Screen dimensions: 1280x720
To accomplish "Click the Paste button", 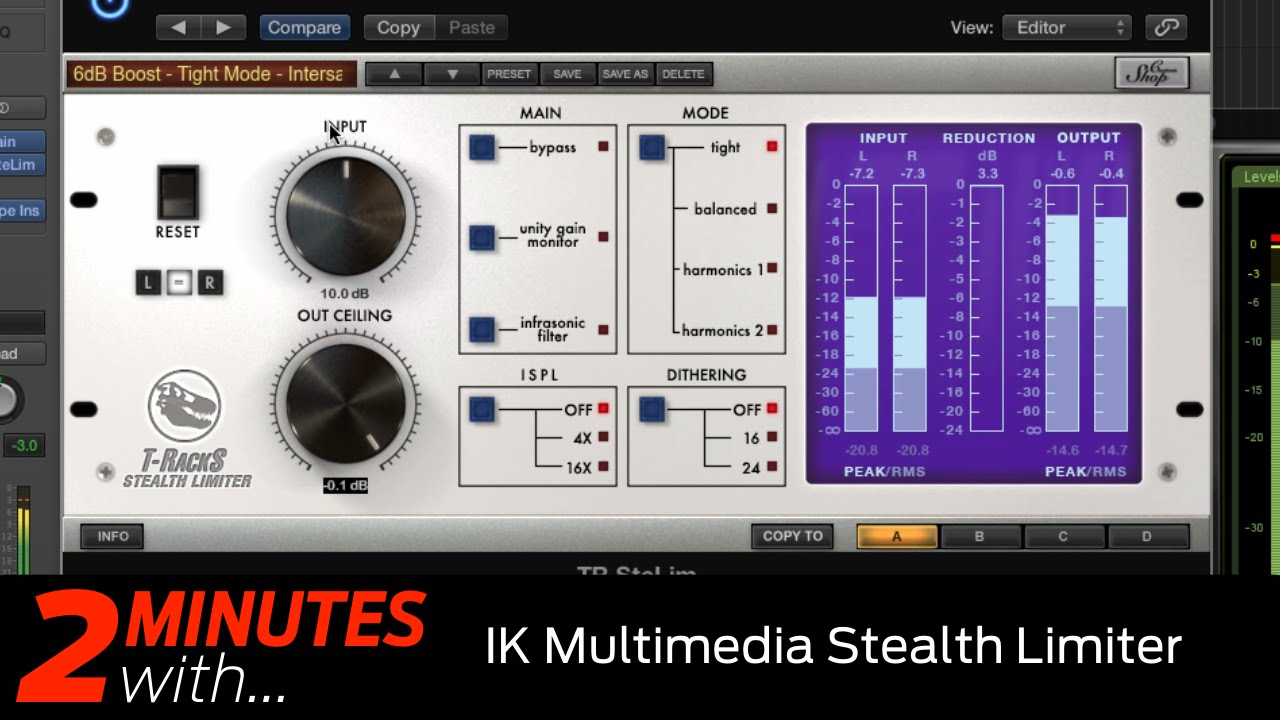I will (471, 28).
